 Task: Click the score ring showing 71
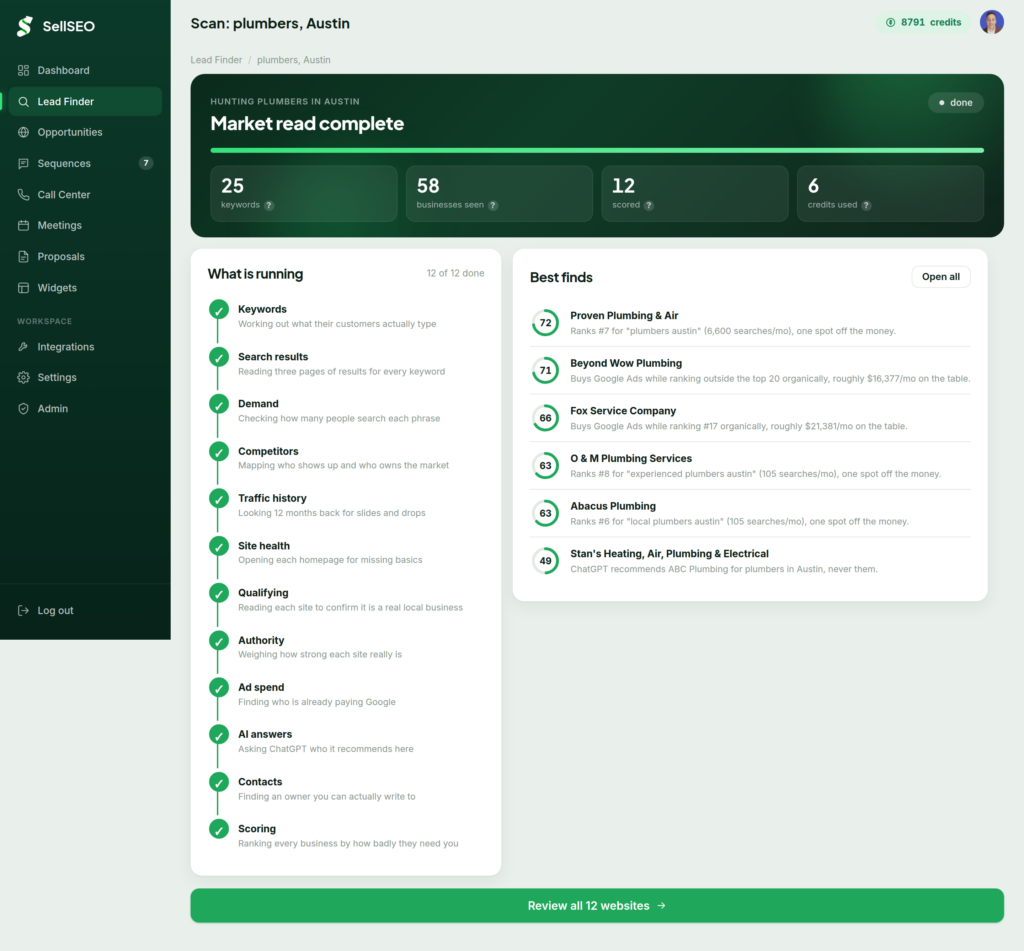[x=545, y=370]
